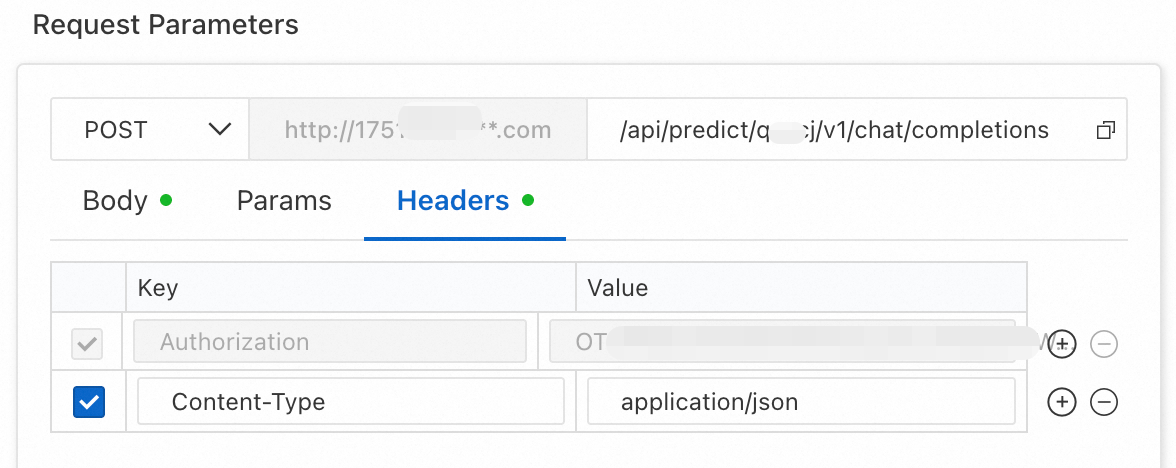This screenshot has width=1176, height=468.
Task: Click the masked Authorization token value field
Action: (782, 342)
